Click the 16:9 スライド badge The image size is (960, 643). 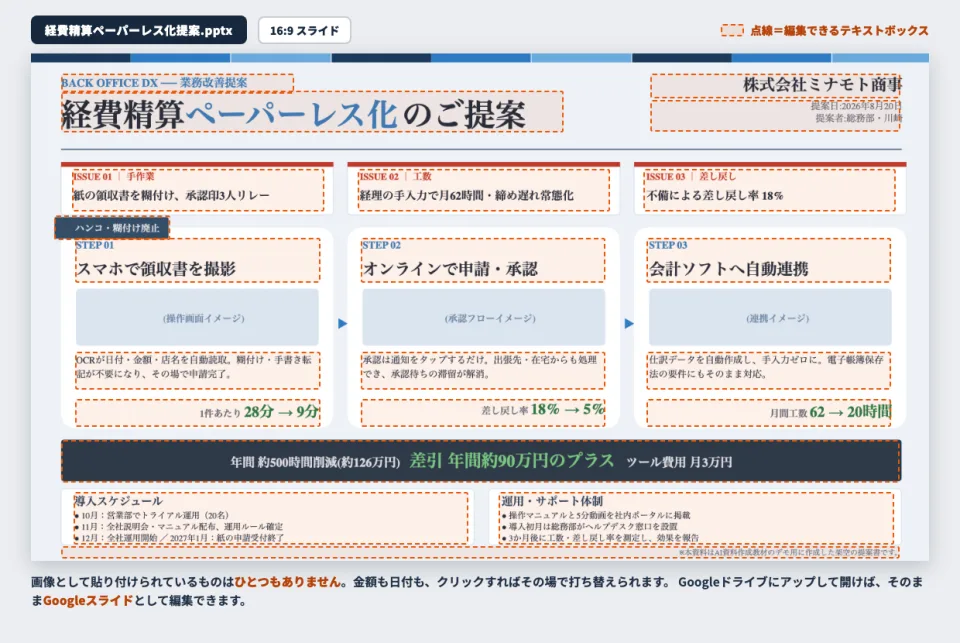coord(304,30)
